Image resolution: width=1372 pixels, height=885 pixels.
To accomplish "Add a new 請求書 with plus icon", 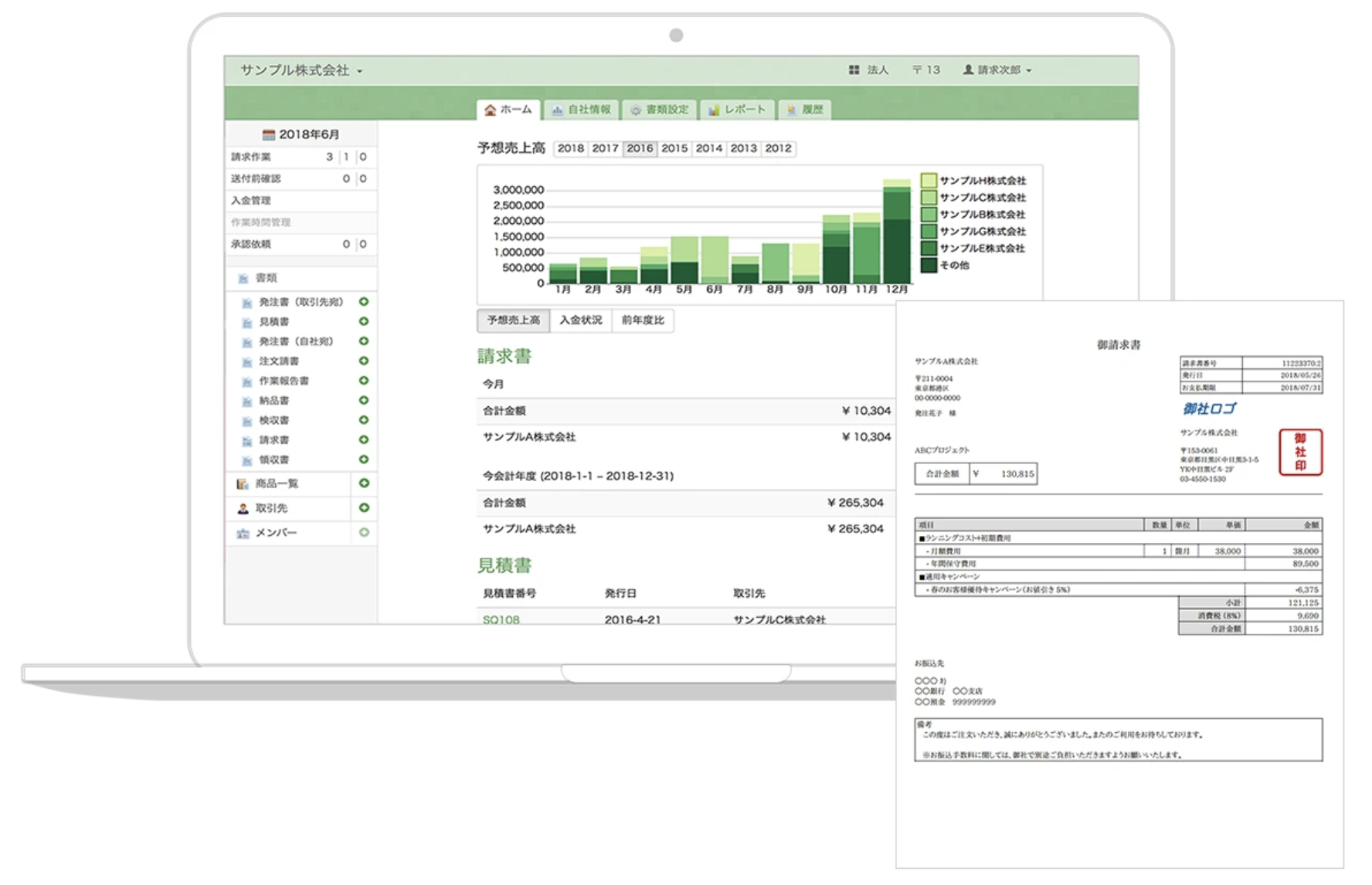I will pyautogui.click(x=364, y=439).
